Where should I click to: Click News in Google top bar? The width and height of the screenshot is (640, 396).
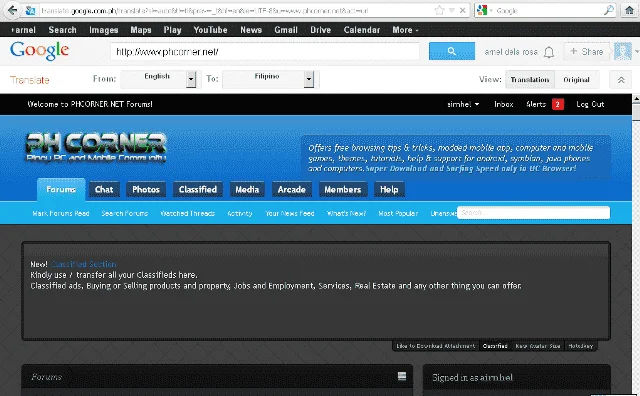click(251, 30)
